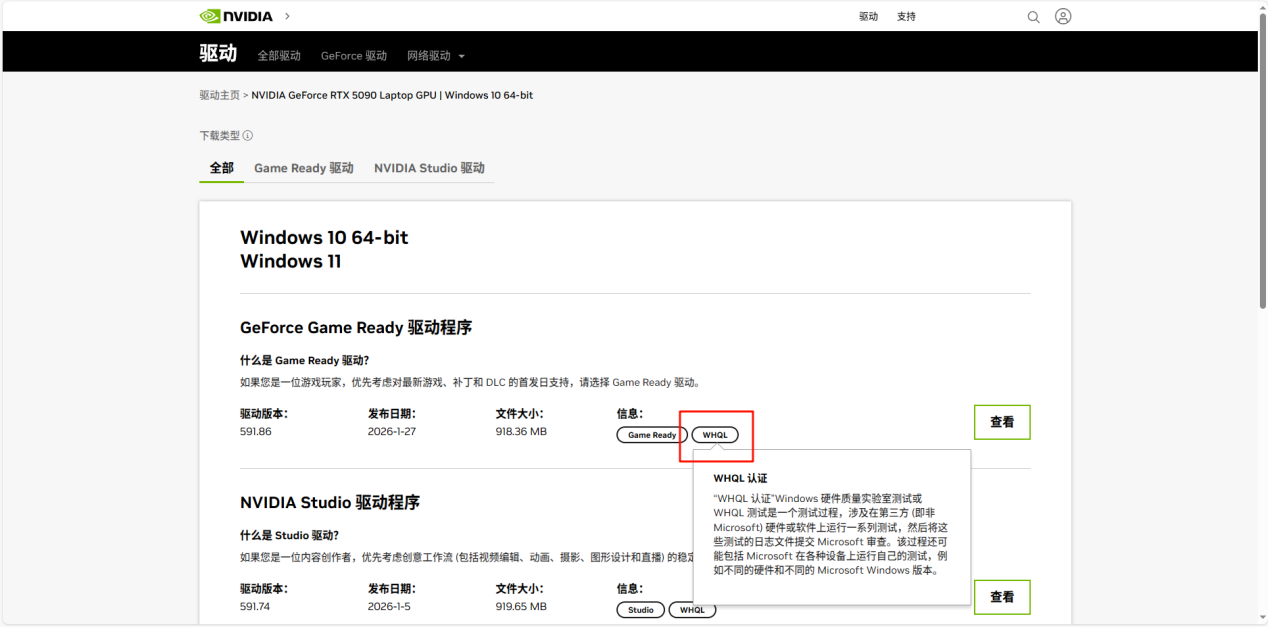Image resolution: width=1268 pixels, height=627 pixels.
Task: Open GeForce 驱动 in the navigation bar
Action: (354, 56)
